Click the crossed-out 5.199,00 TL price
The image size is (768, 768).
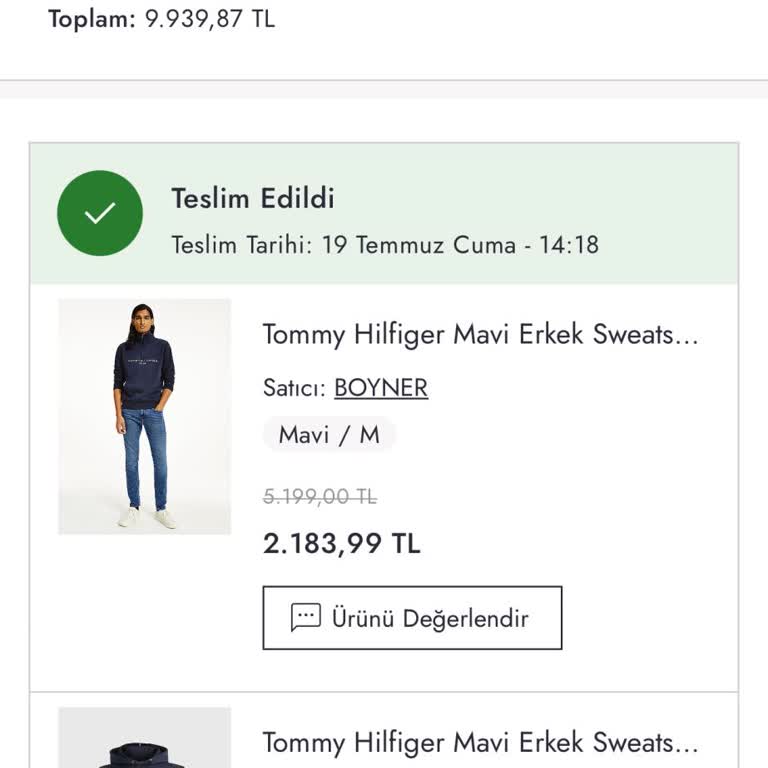click(320, 496)
